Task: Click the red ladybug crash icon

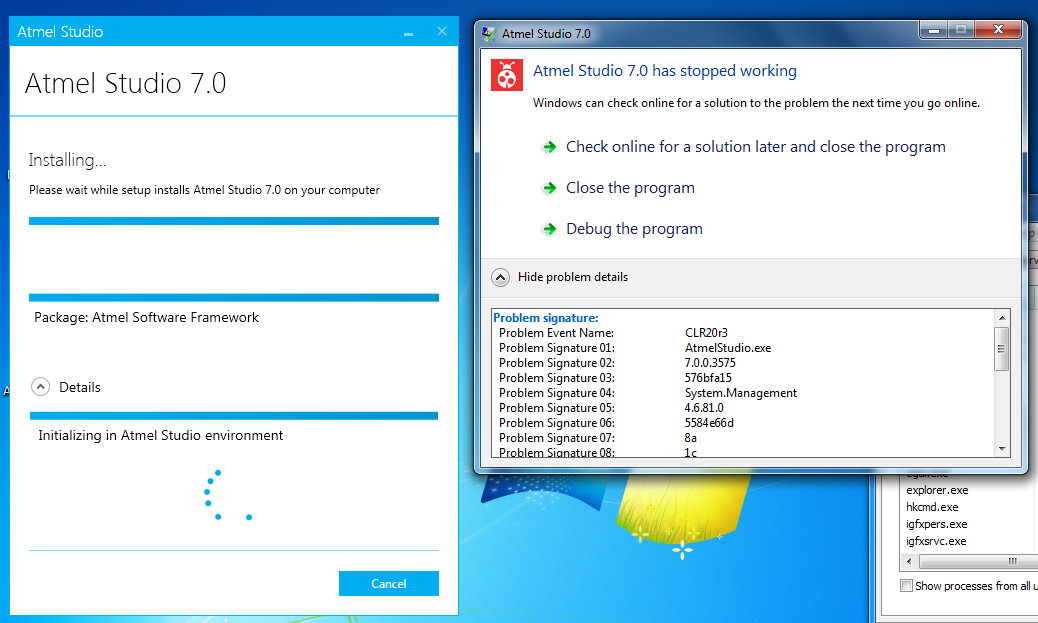Action: (506, 75)
